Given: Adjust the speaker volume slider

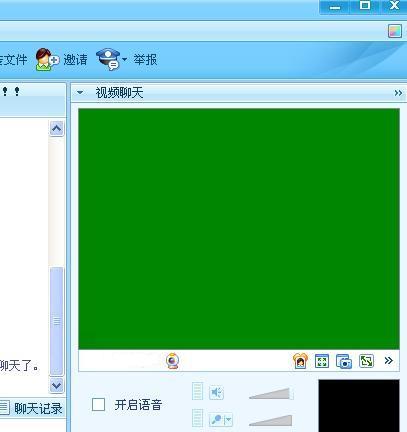Looking at the screenshot, I should point(271,394).
